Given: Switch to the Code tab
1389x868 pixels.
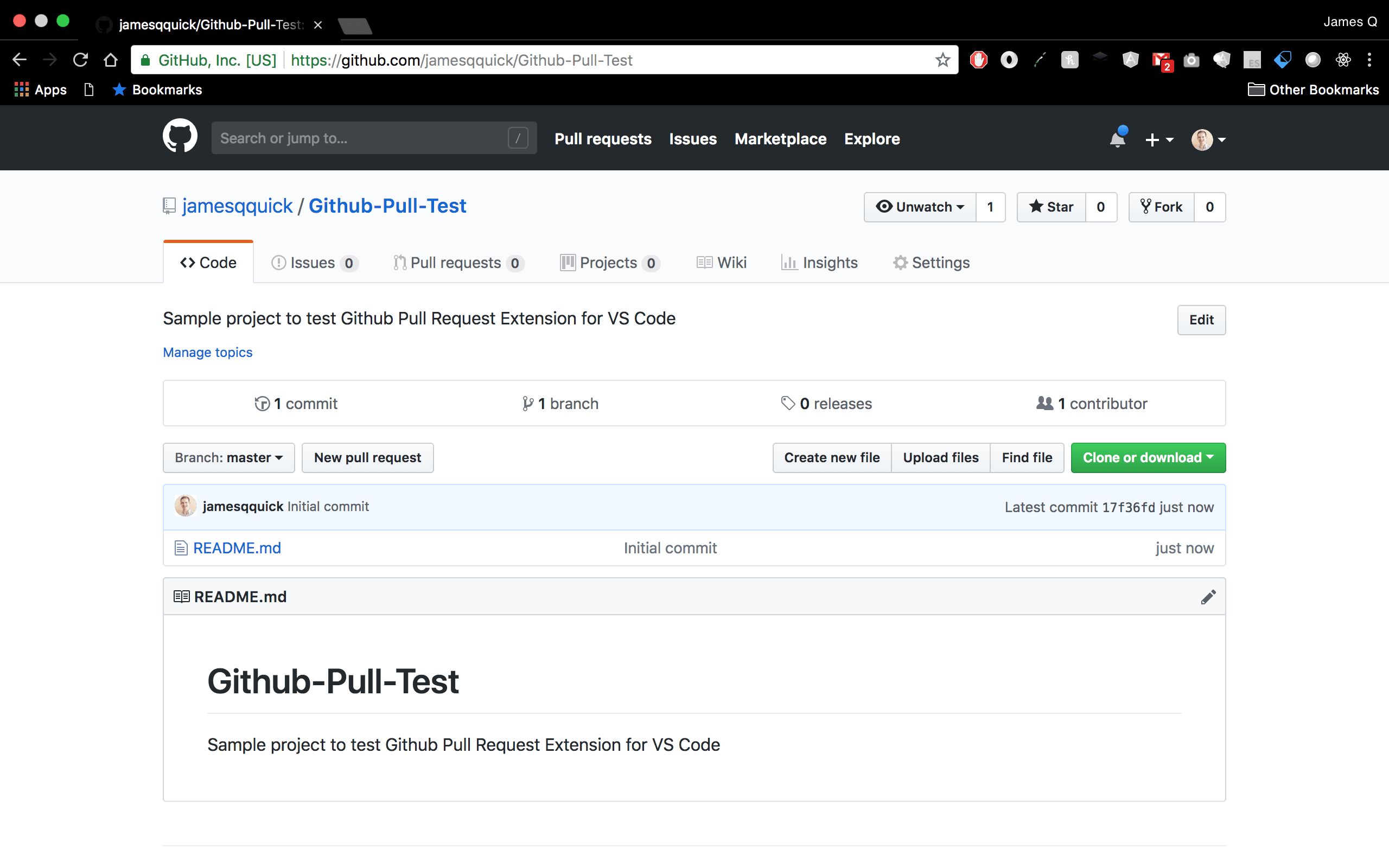Looking at the screenshot, I should point(208,263).
